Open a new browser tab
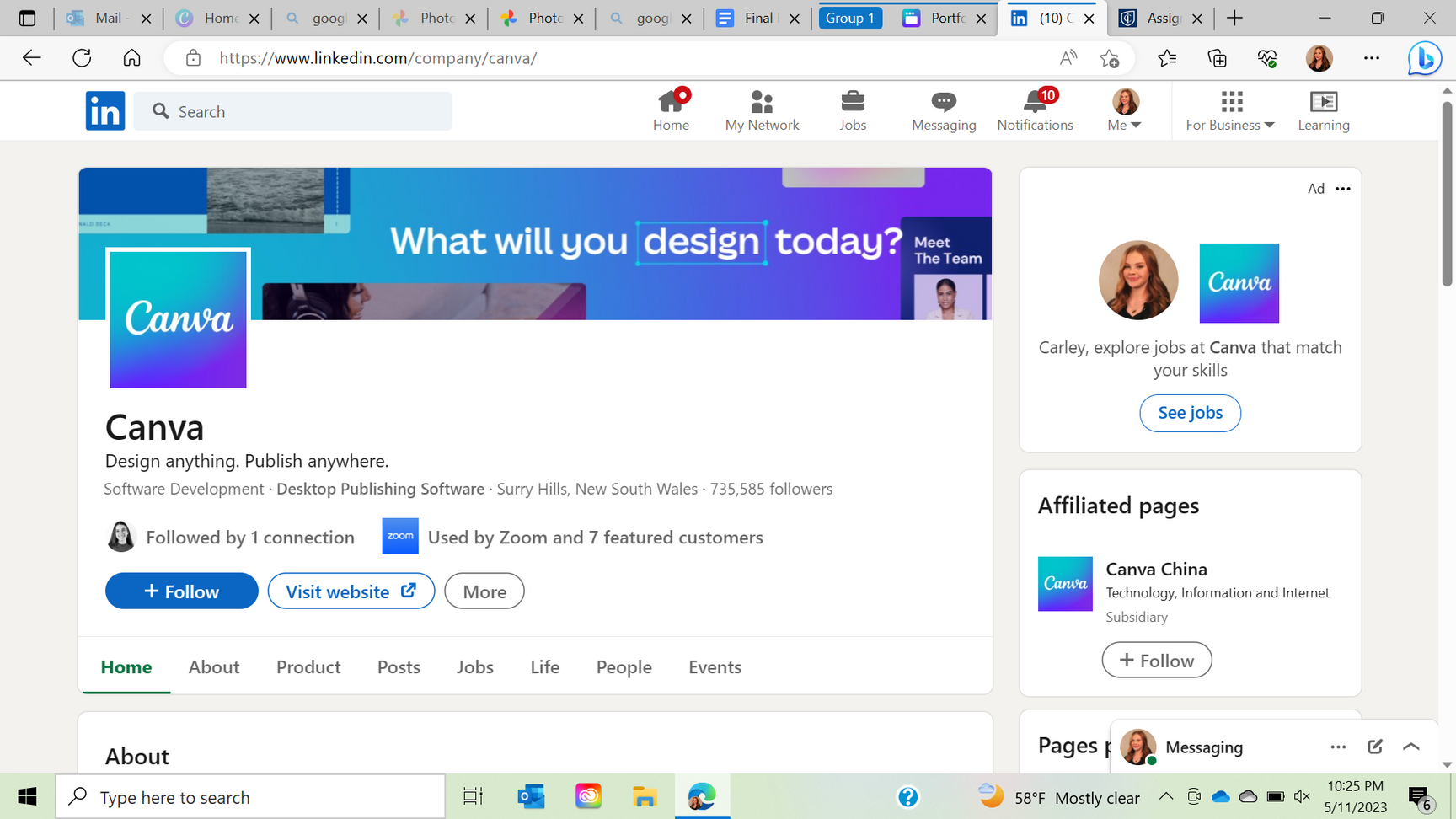 [x=1234, y=18]
